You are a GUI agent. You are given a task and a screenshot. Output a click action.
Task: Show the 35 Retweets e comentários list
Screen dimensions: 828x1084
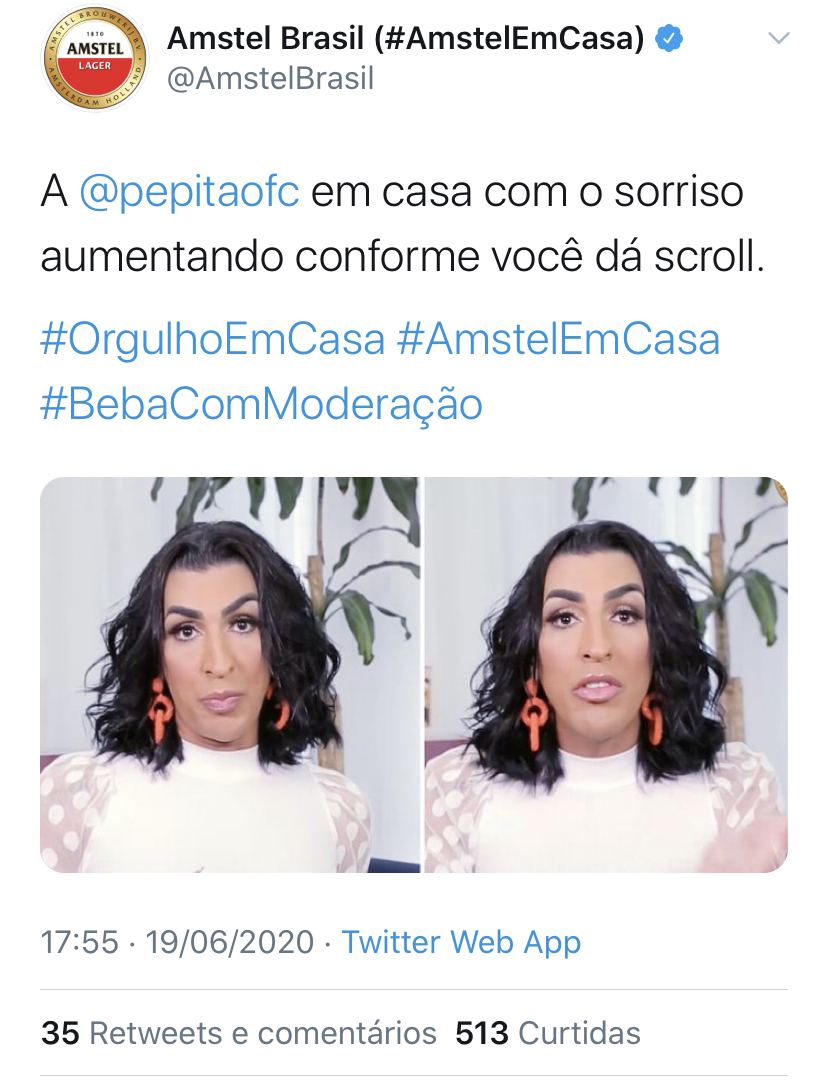[238, 1034]
